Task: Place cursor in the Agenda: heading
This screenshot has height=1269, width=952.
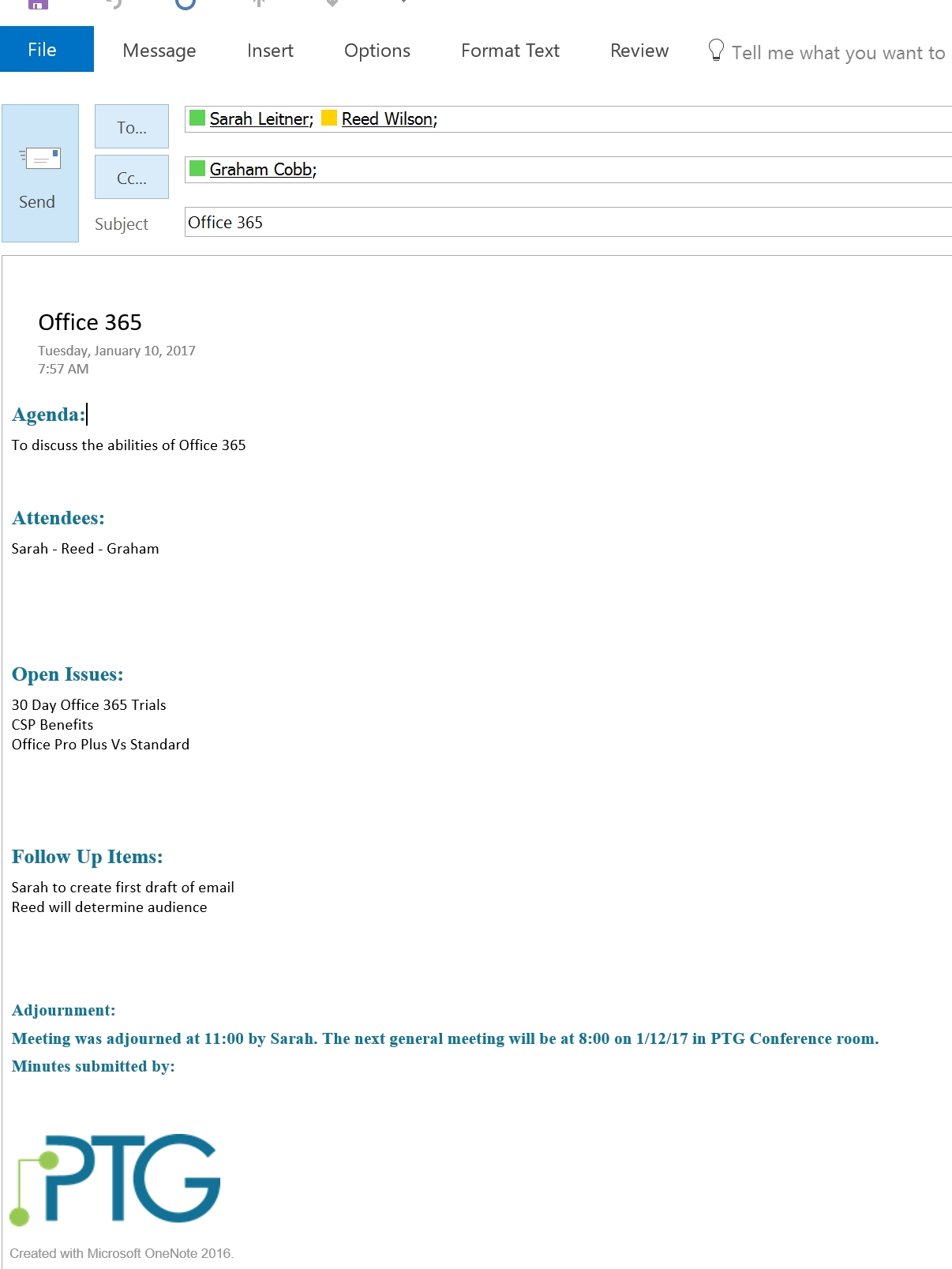Action: [x=48, y=415]
